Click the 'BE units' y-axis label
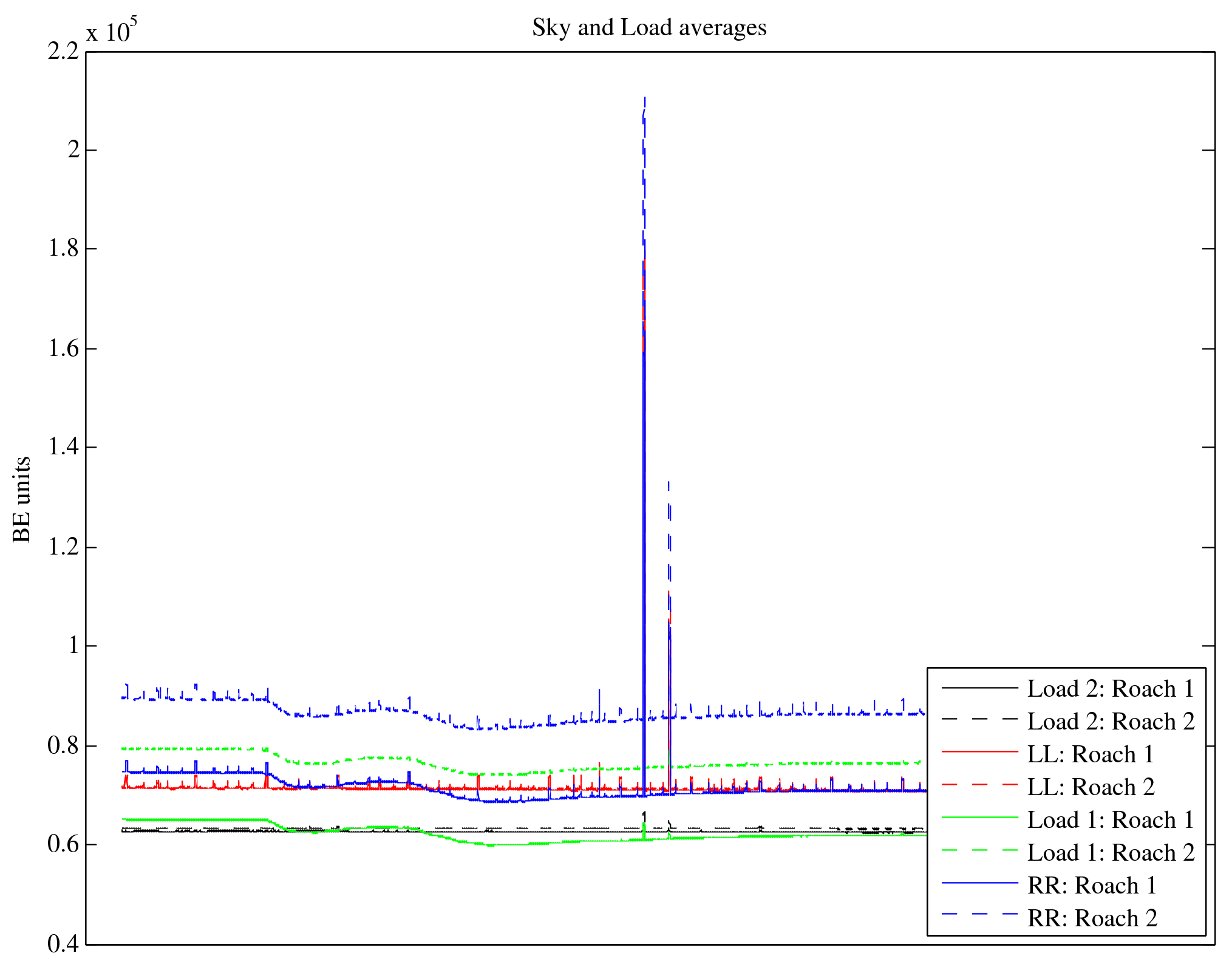The image size is (1232, 967). (x=22, y=499)
